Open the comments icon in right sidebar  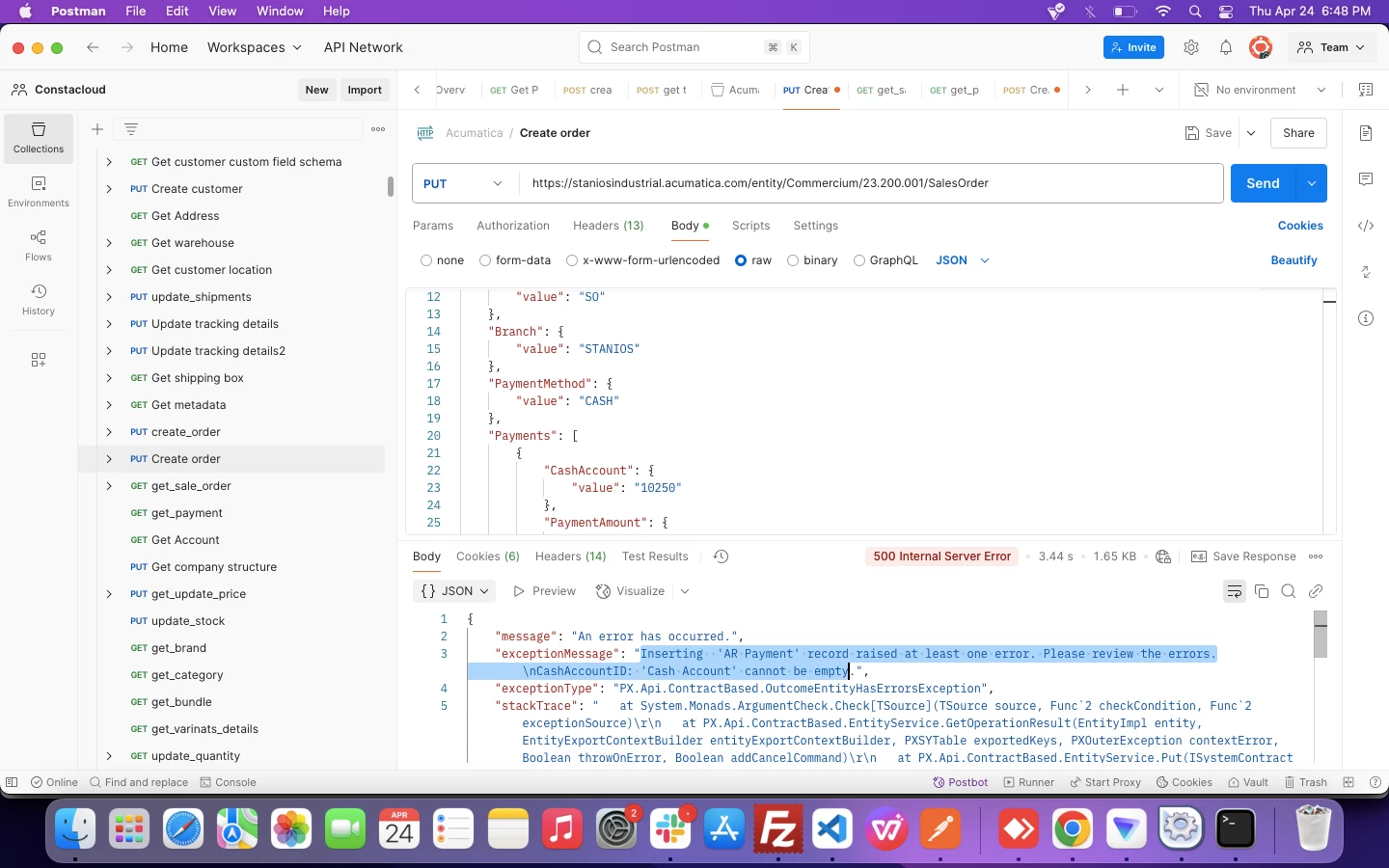click(1366, 179)
